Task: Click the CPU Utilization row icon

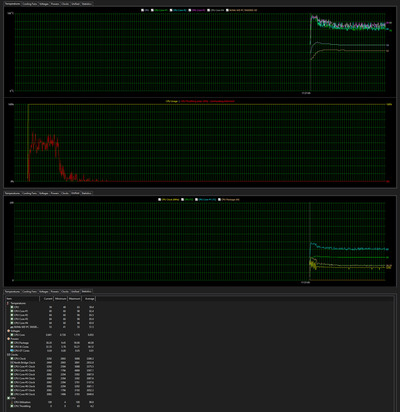Action: [x=12, y=402]
